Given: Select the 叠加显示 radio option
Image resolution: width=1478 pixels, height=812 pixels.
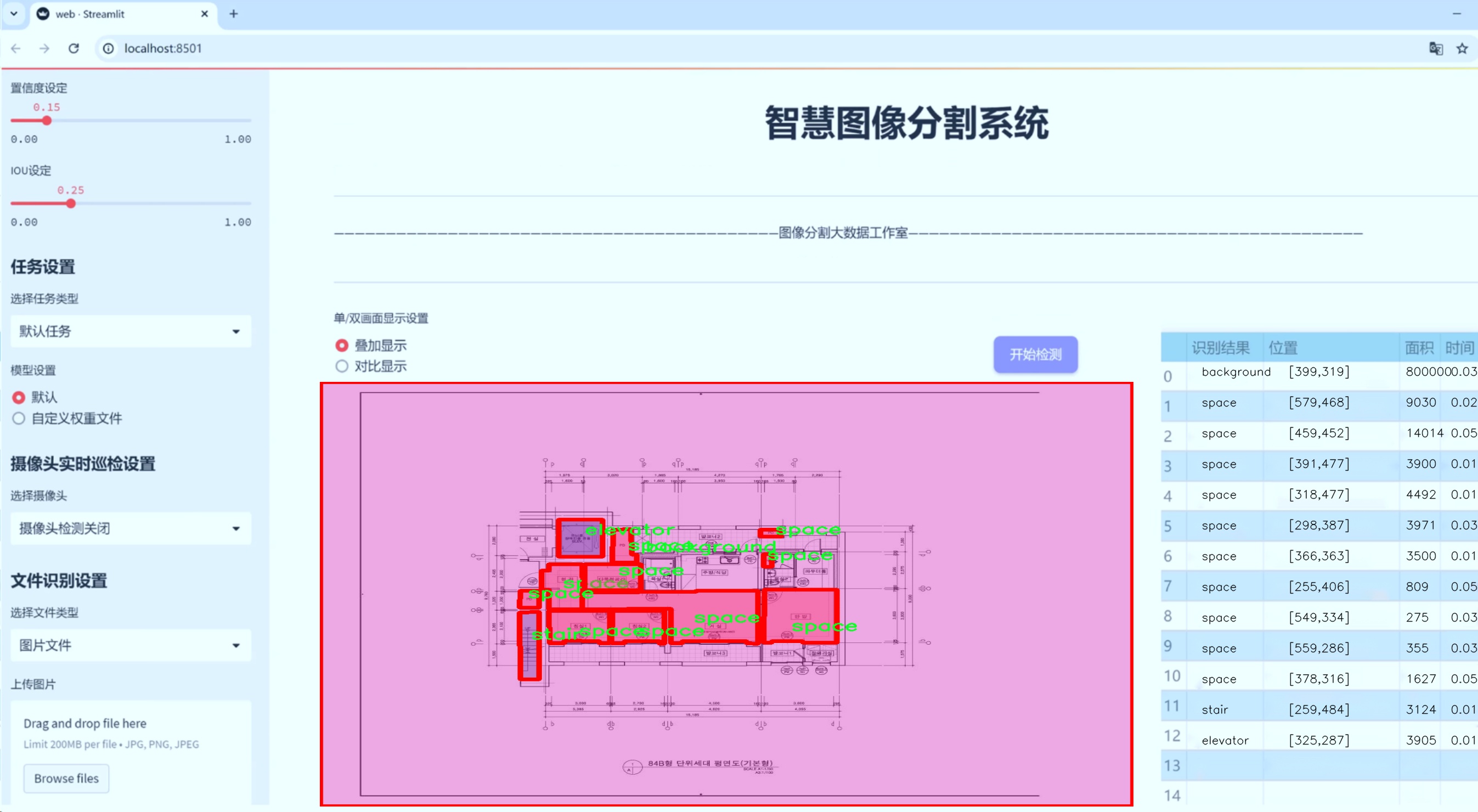Looking at the screenshot, I should coord(341,346).
